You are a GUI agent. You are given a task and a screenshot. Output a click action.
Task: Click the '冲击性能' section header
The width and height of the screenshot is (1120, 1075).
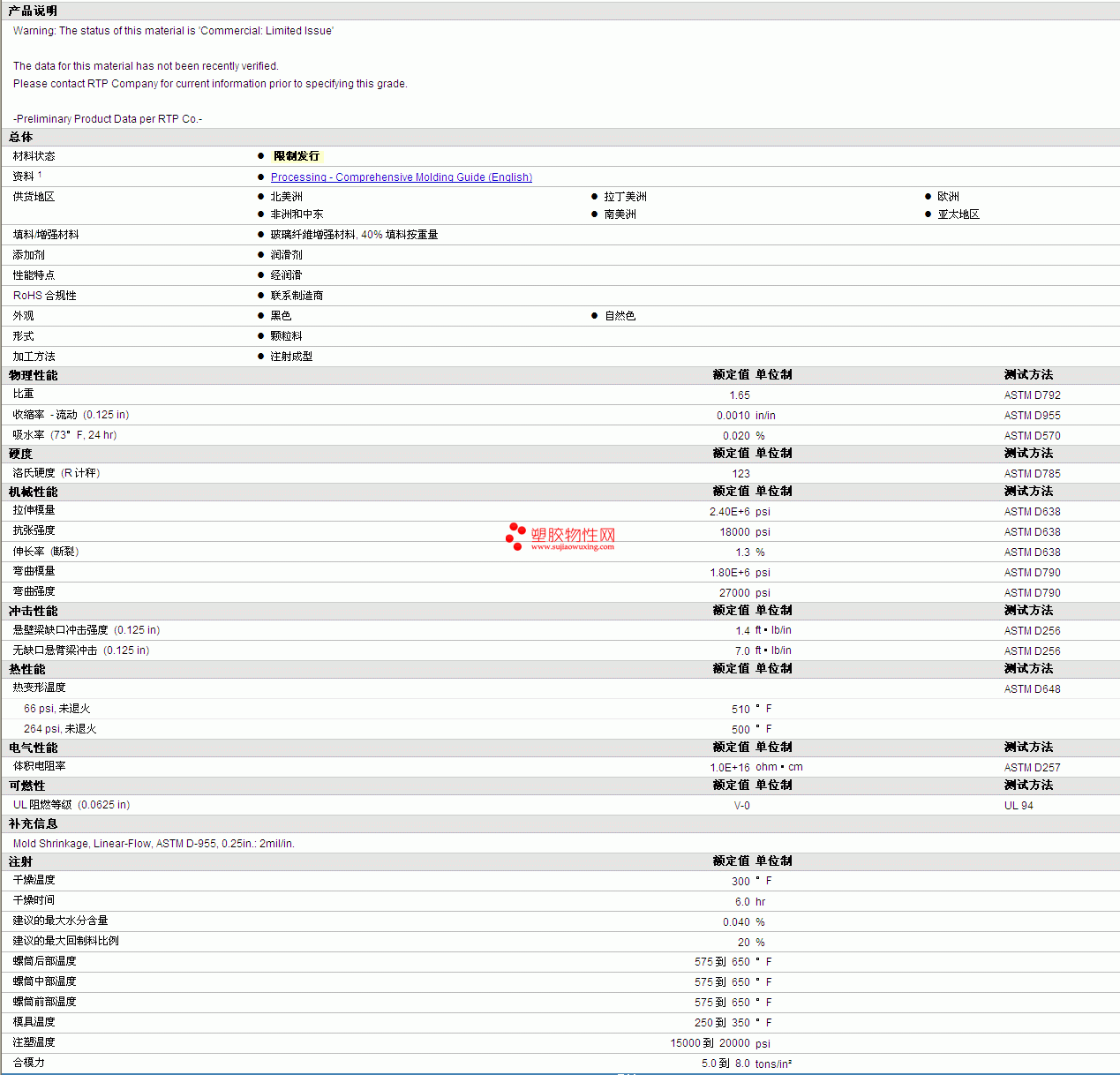tap(33, 611)
